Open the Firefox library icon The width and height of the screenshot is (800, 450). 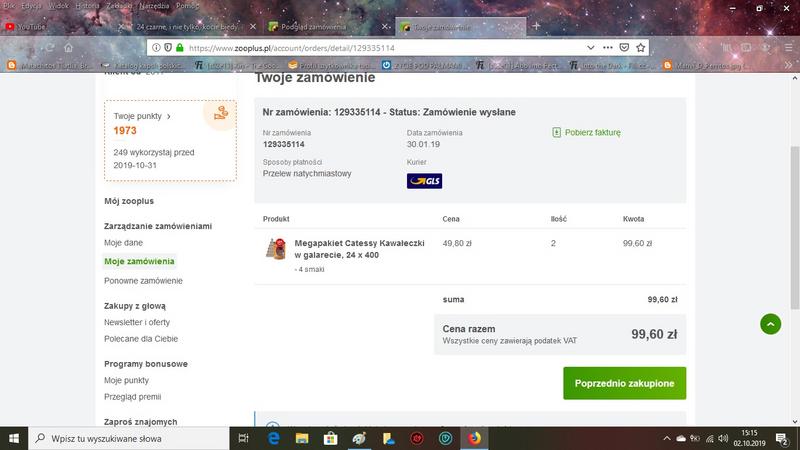[726, 47]
